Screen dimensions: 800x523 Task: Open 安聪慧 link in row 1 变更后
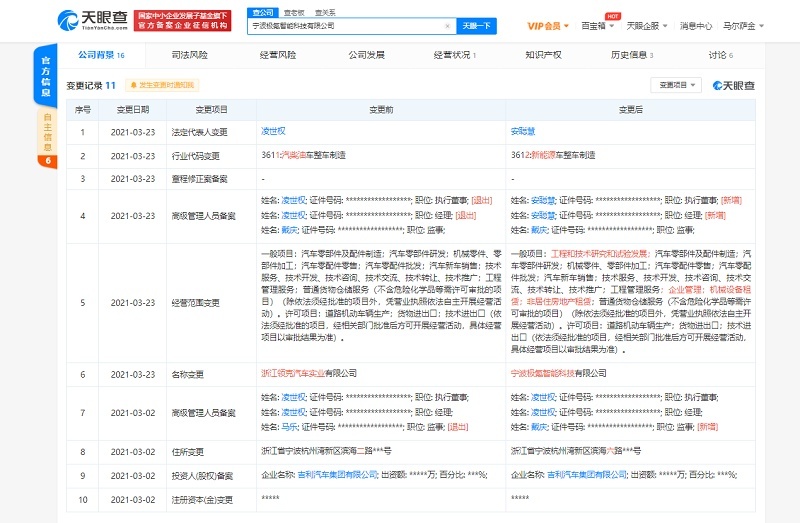(523, 131)
